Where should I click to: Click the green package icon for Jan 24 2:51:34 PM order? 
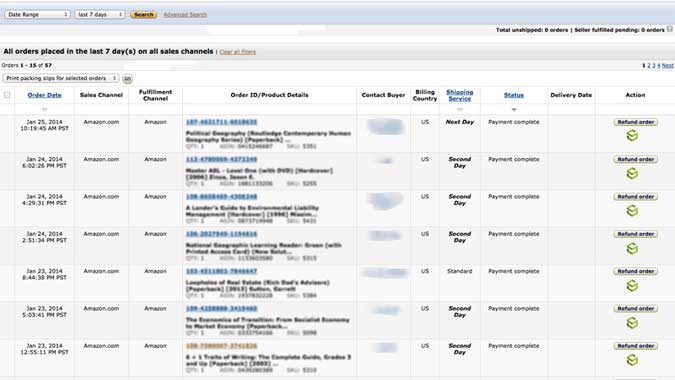tap(632, 248)
